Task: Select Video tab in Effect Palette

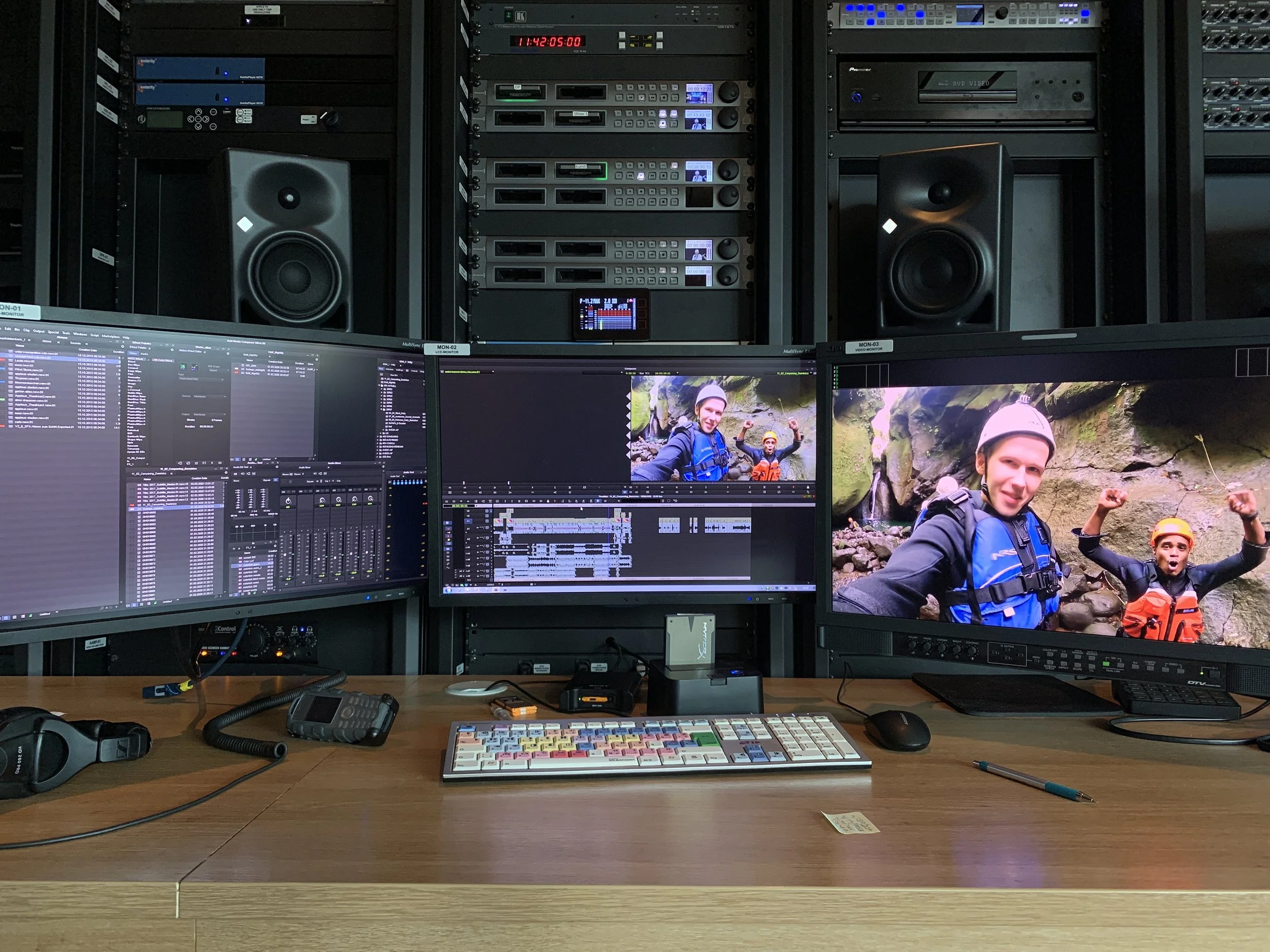Action: (x=134, y=353)
